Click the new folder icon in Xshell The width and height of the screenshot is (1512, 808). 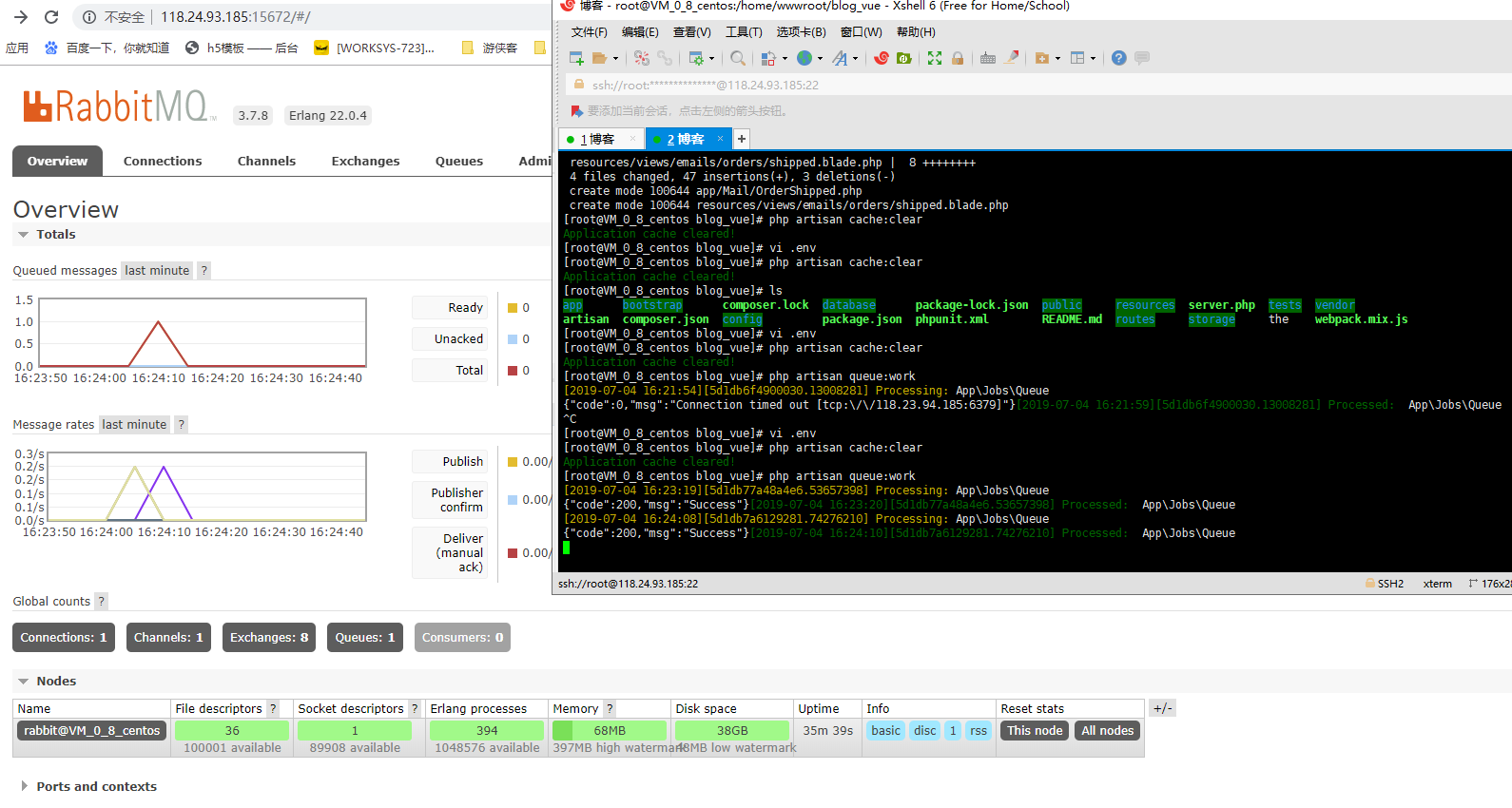pyautogui.click(x=1042, y=58)
